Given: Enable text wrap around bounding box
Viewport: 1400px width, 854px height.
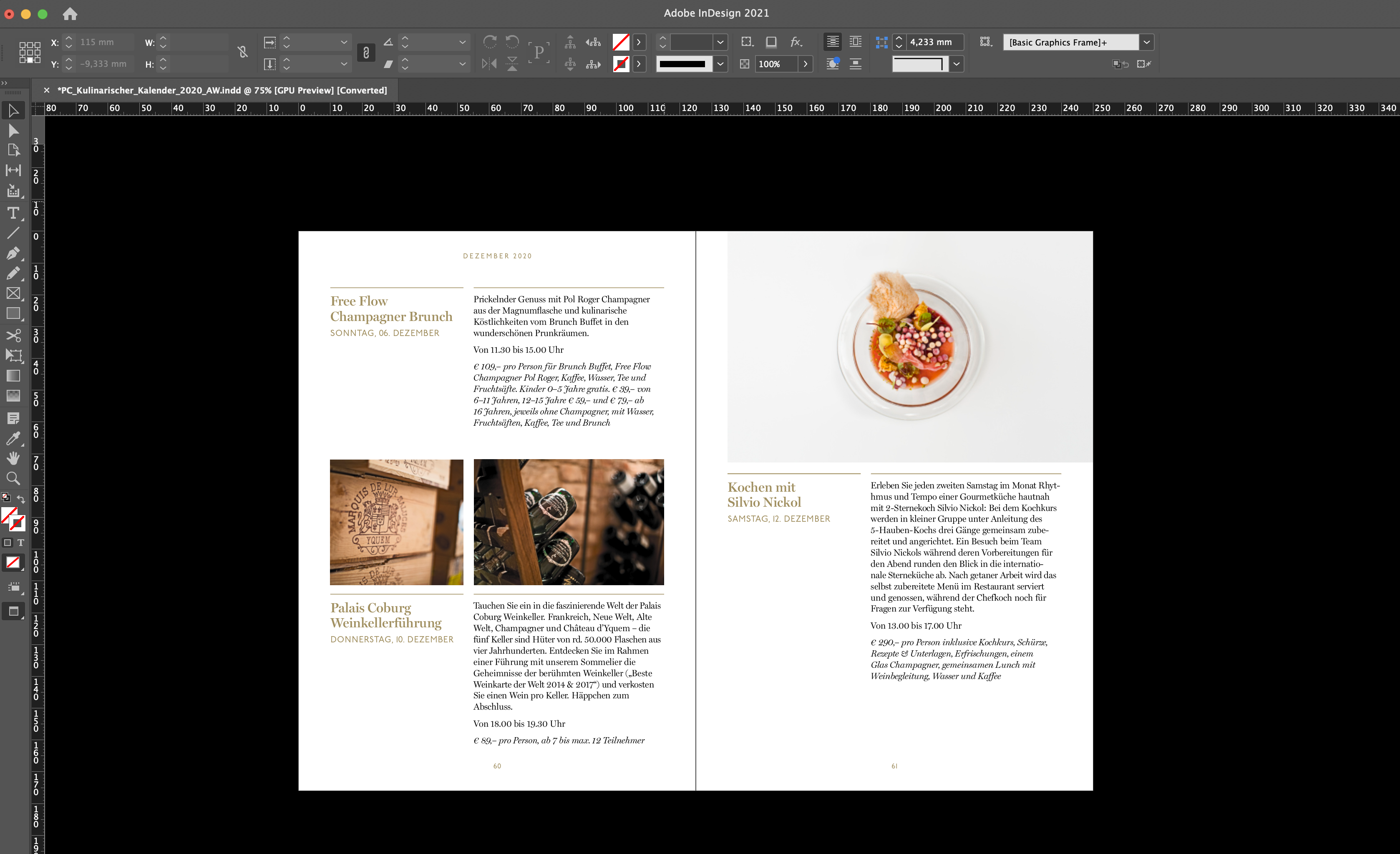Looking at the screenshot, I should click(856, 42).
